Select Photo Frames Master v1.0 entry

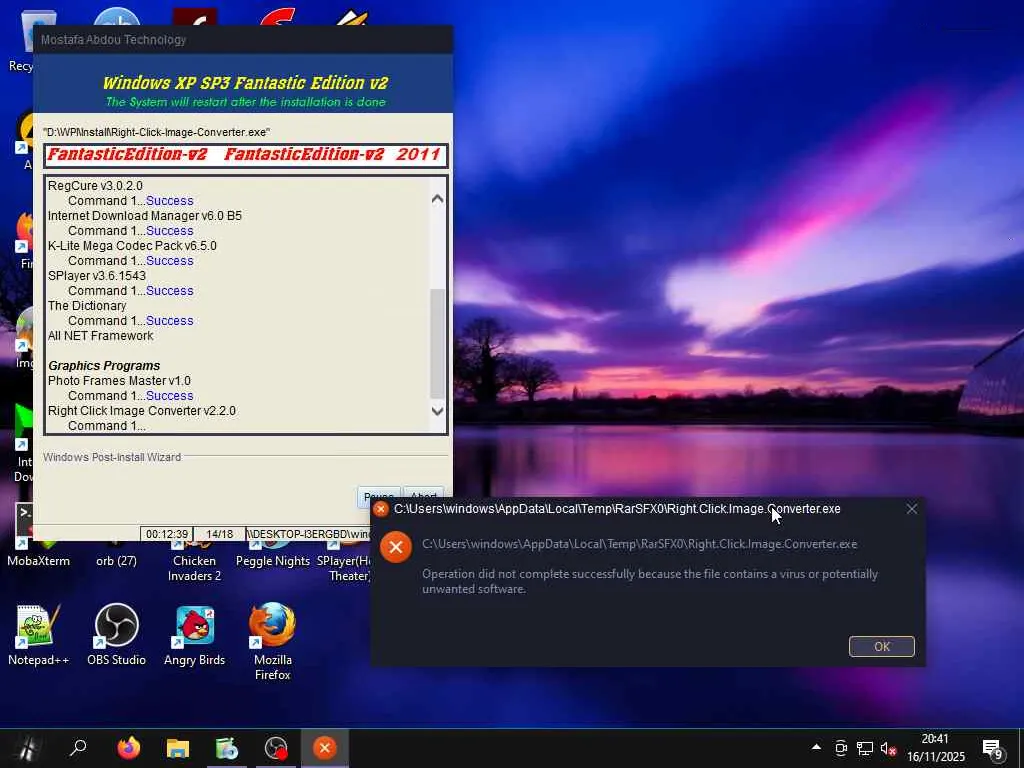120,381
